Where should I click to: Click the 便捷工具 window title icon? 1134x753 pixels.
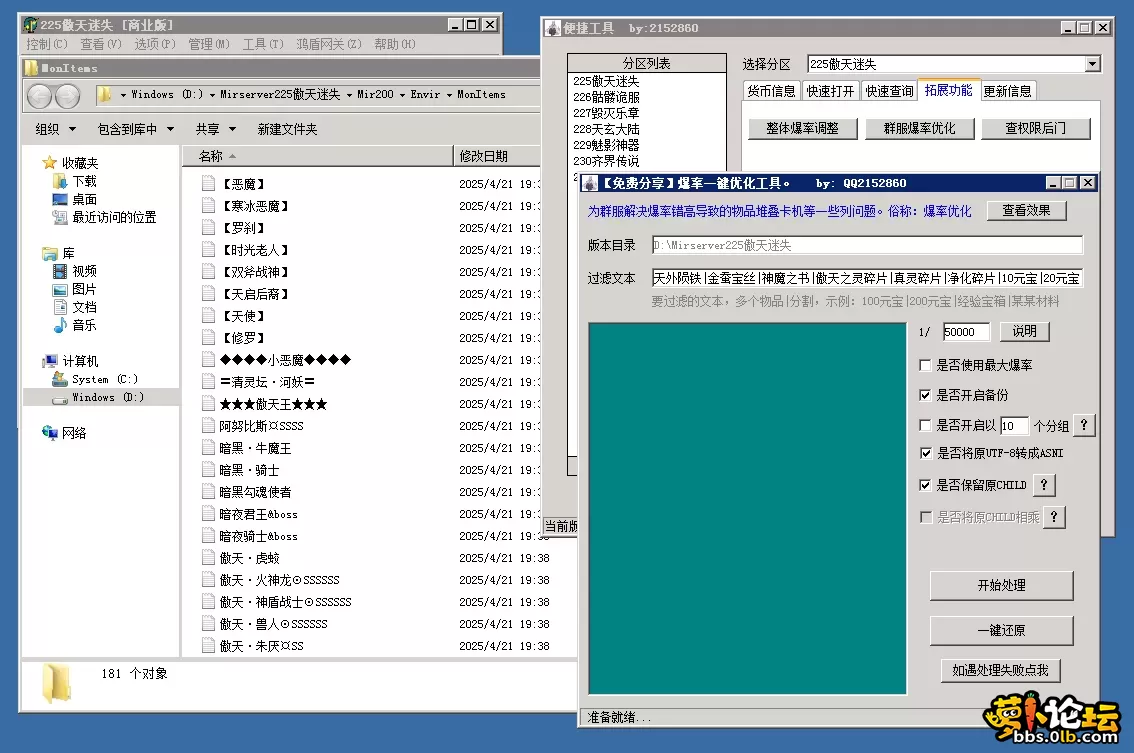click(x=553, y=28)
